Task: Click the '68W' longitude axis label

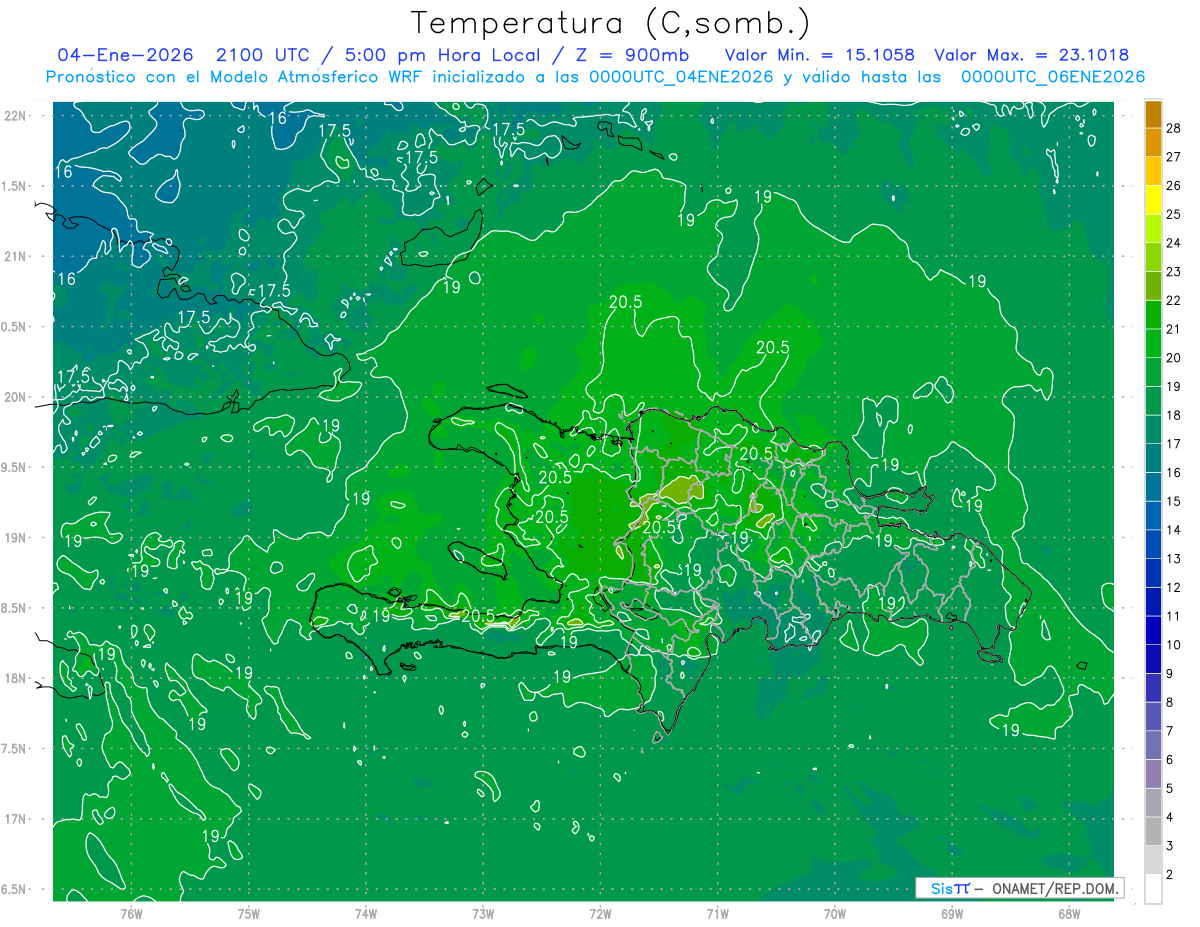Action: [x=1069, y=913]
